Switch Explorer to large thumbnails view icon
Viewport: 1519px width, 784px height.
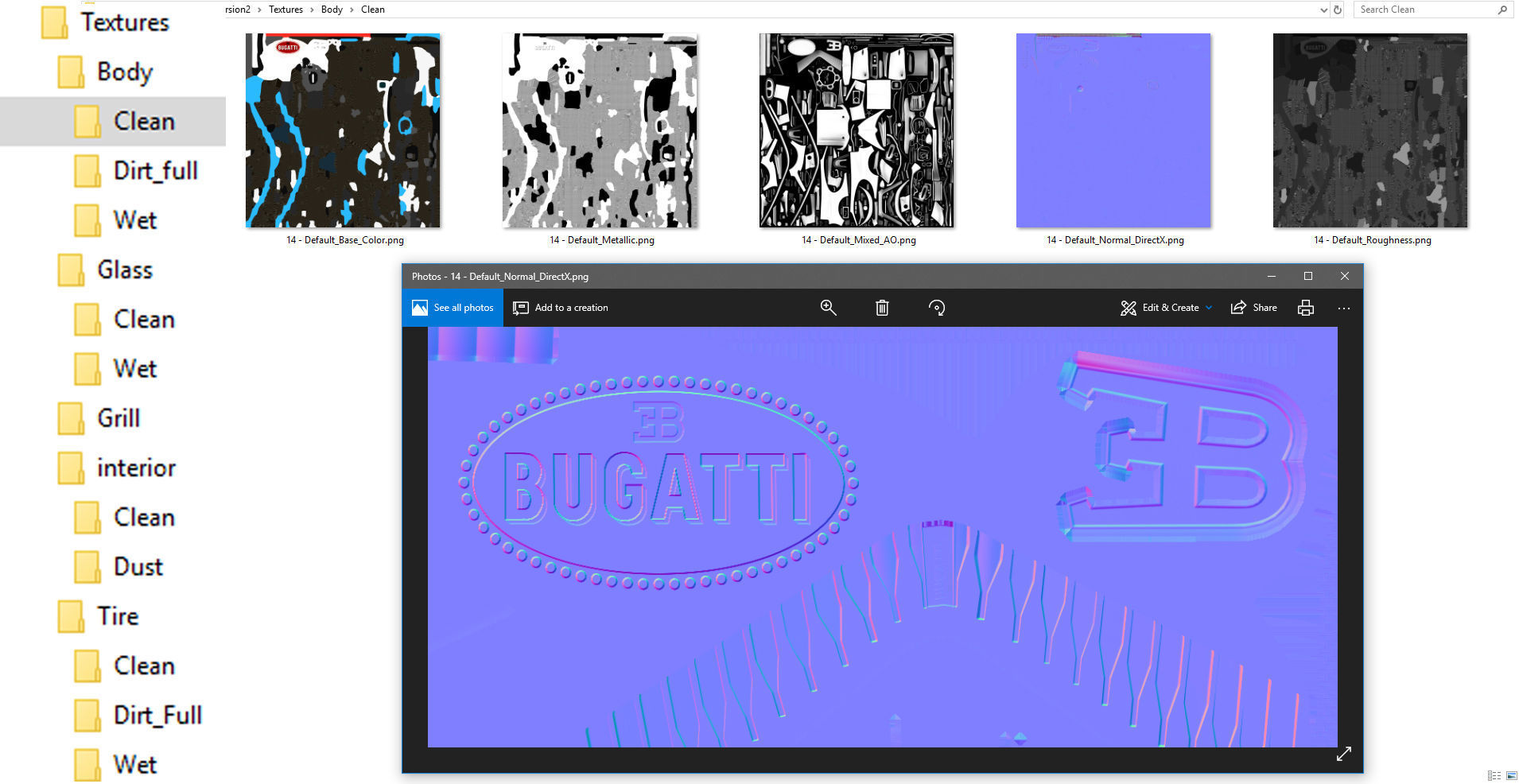tap(1511, 775)
